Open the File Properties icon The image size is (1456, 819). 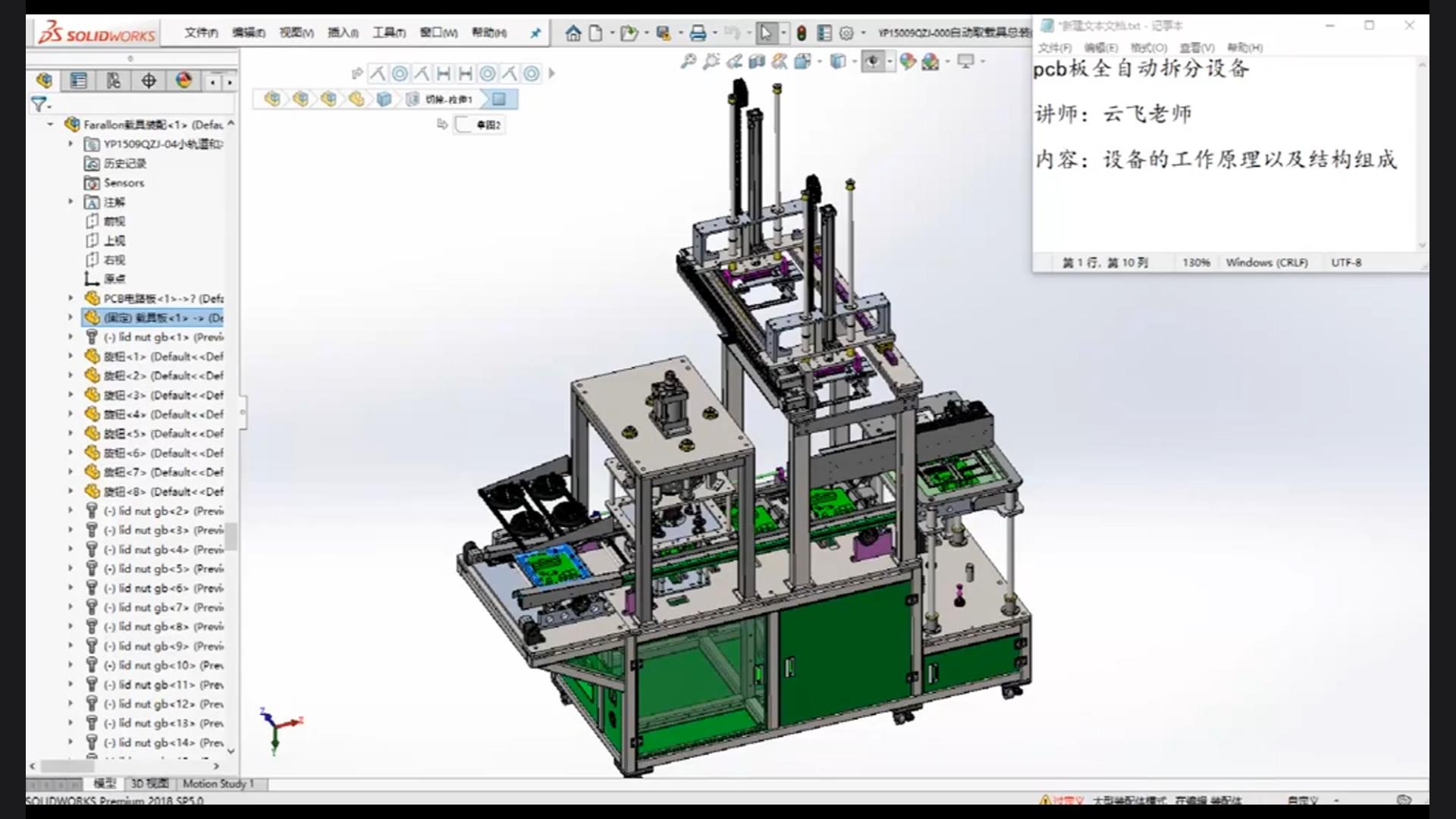[x=824, y=33]
